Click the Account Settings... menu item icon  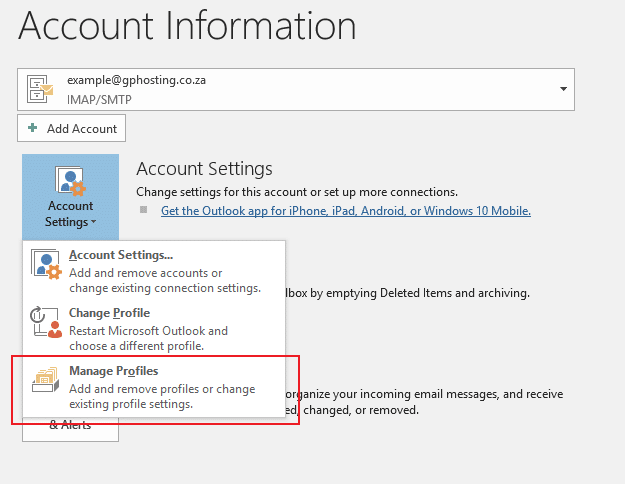pos(46,264)
